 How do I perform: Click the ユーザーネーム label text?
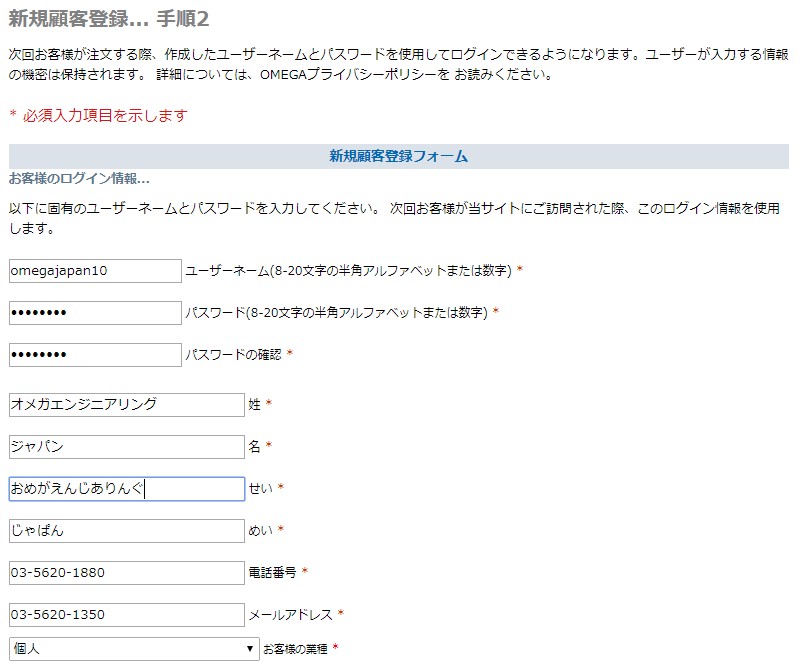tap(348, 270)
